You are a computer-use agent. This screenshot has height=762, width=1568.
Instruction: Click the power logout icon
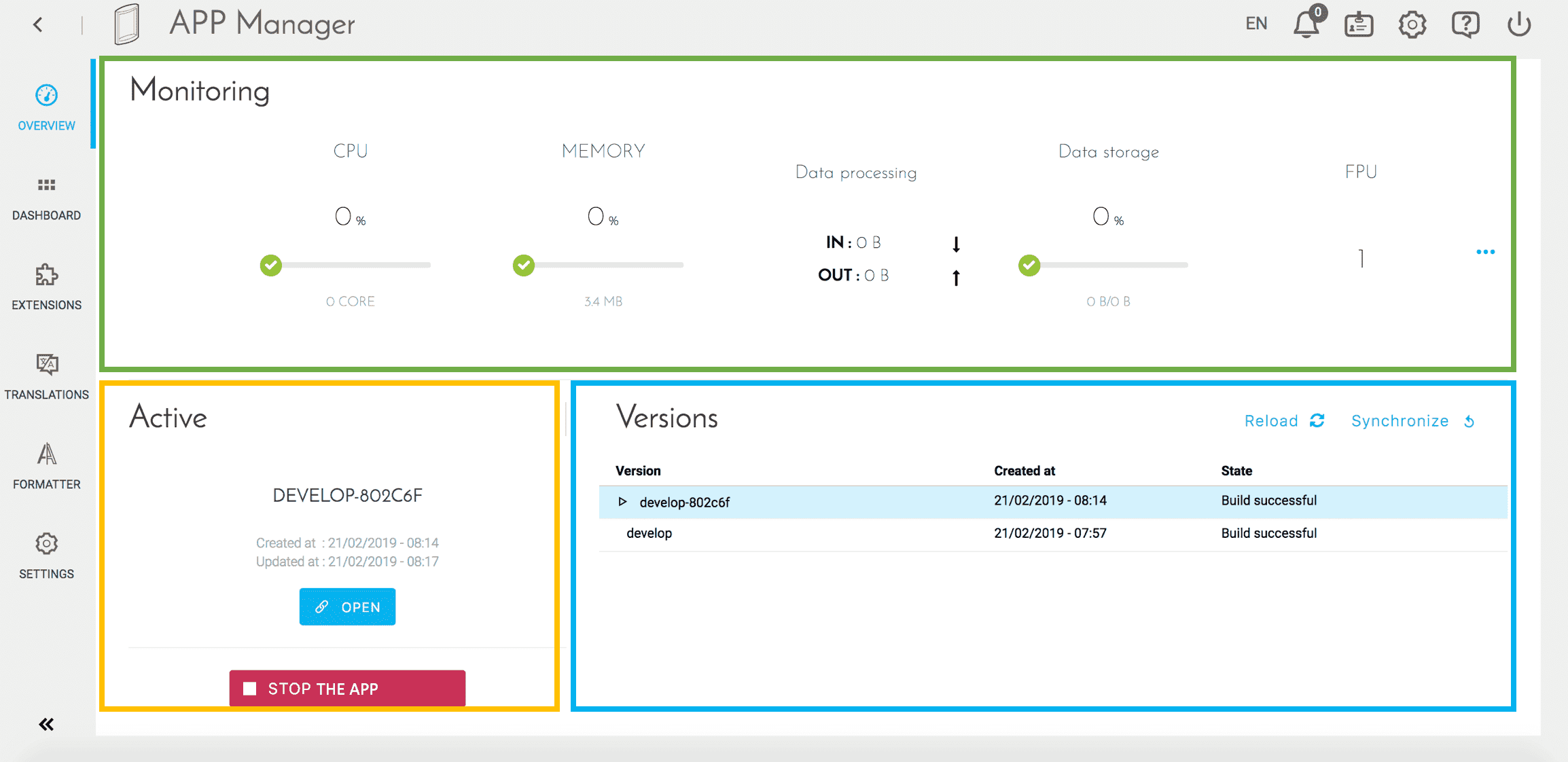(x=1519, y=25)
